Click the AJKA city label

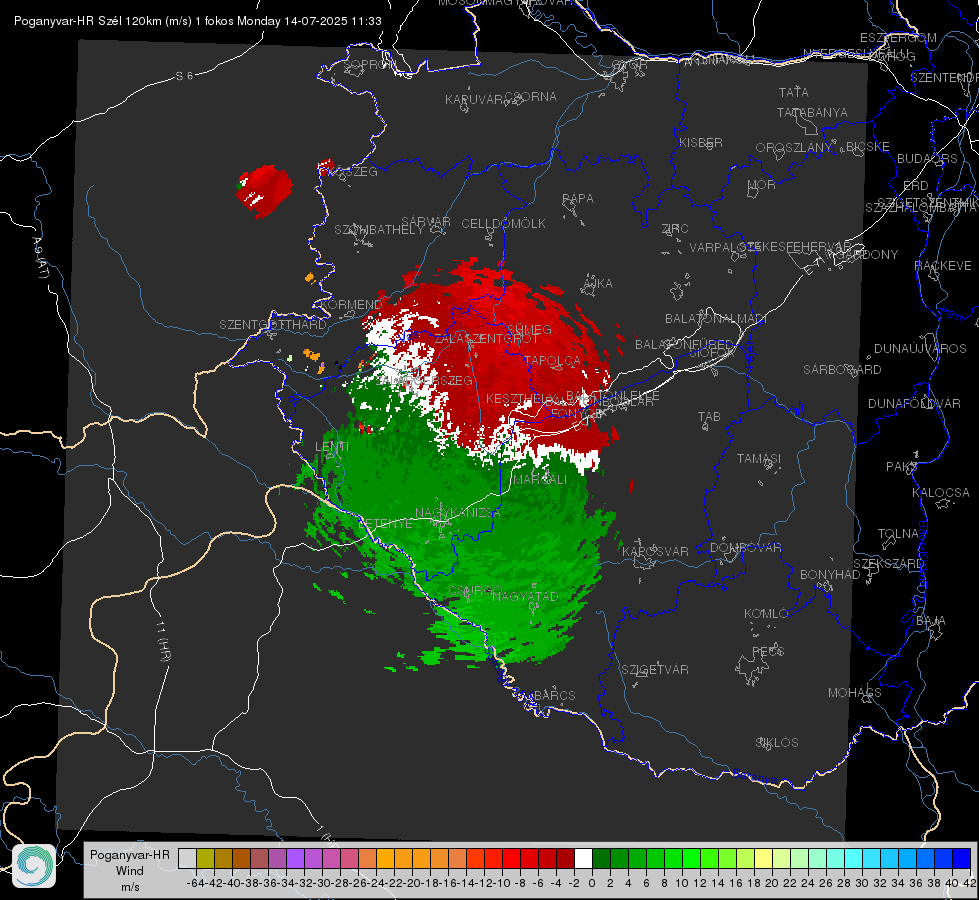598,284
